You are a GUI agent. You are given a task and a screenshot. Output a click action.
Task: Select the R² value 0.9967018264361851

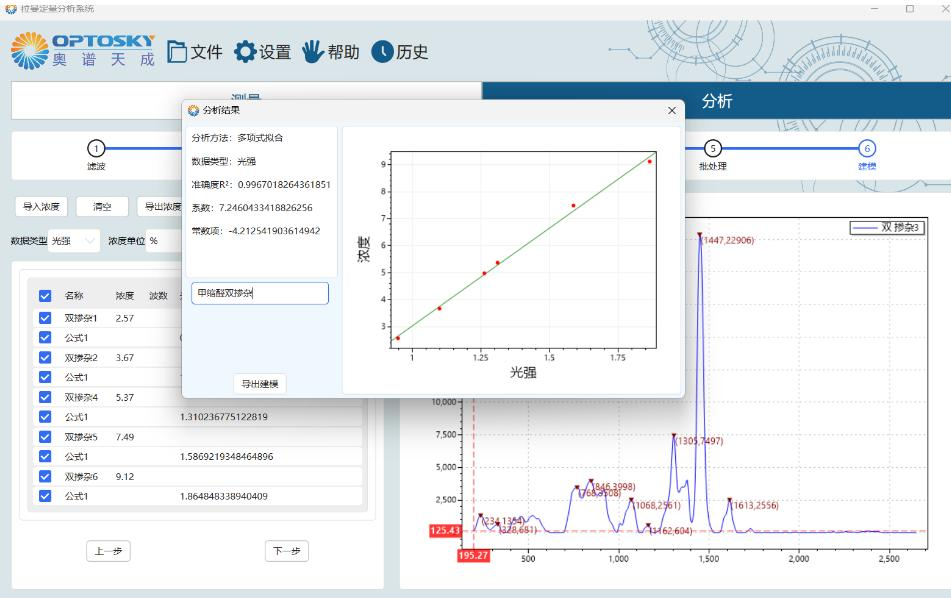284,184
